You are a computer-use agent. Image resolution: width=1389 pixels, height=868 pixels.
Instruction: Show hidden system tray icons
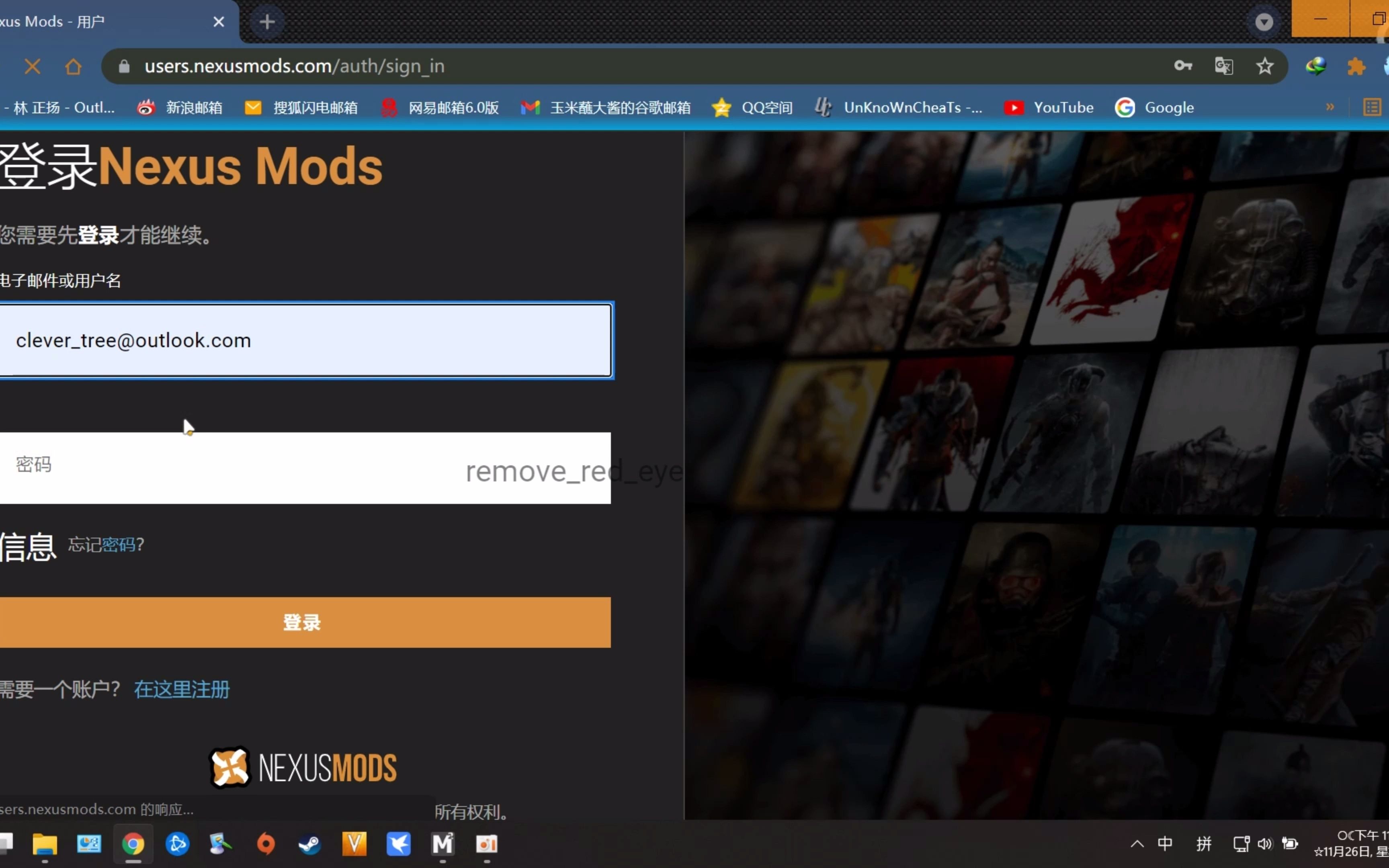[1137, 843]
